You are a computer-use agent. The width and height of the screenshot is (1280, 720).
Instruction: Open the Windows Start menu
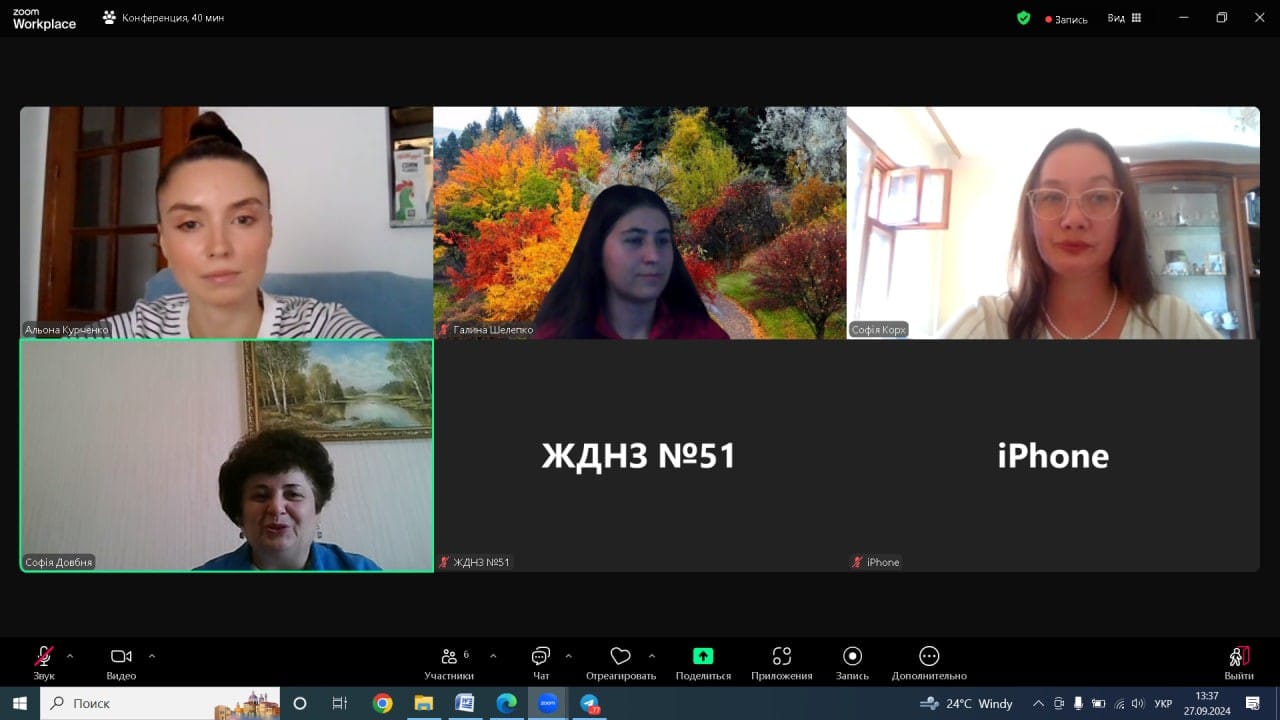[x=19, y=703]
